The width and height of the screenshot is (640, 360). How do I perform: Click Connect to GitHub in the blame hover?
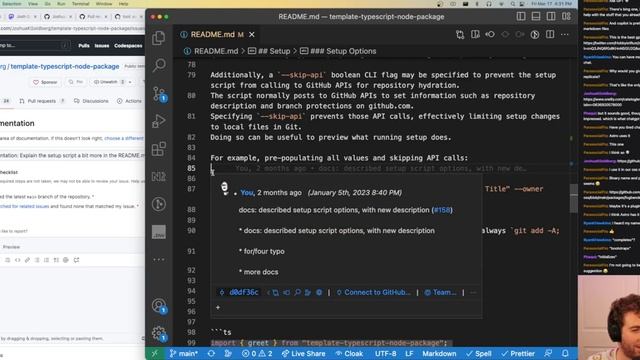point(373,292)
